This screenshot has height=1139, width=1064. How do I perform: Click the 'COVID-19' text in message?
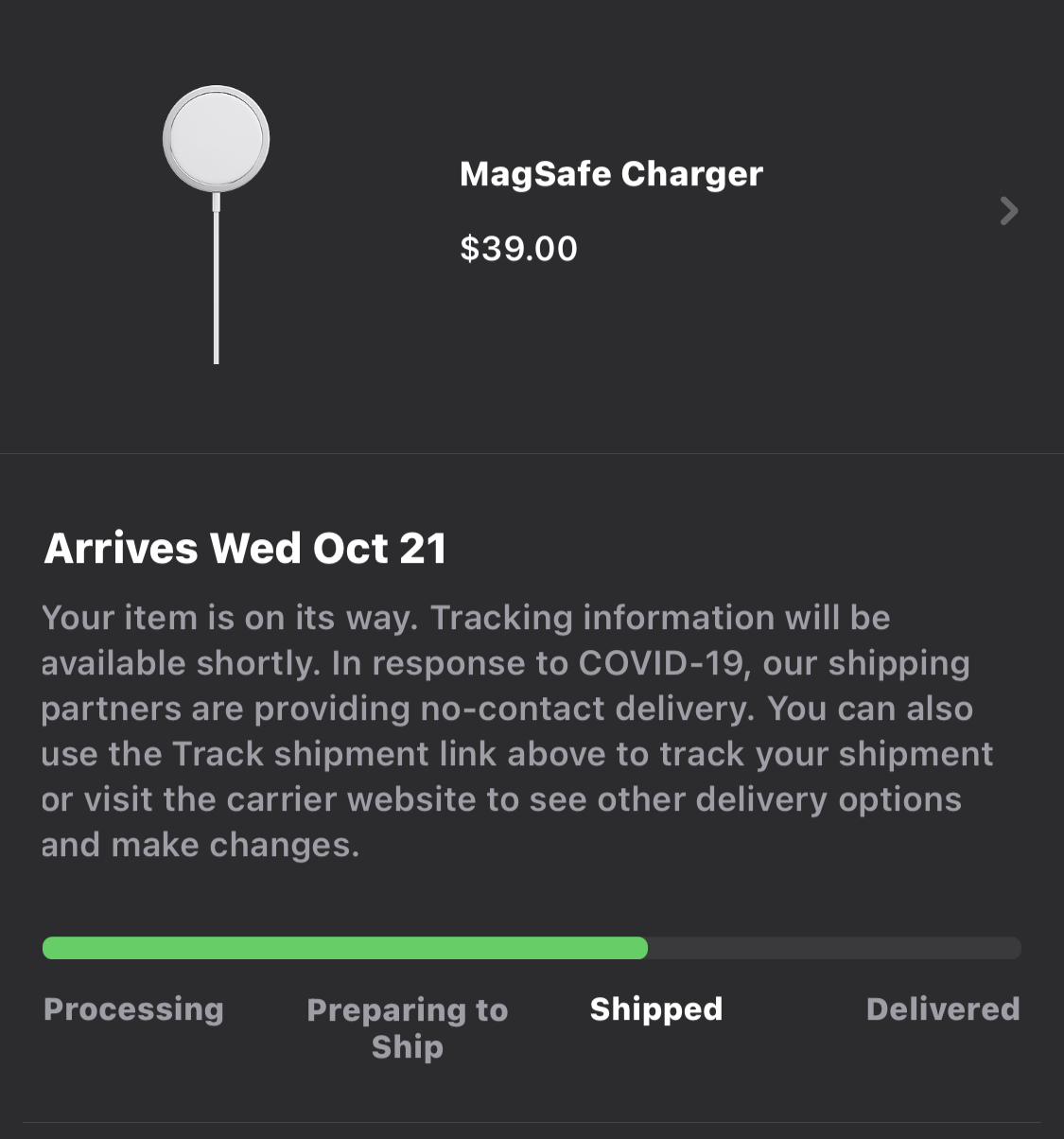660,663
